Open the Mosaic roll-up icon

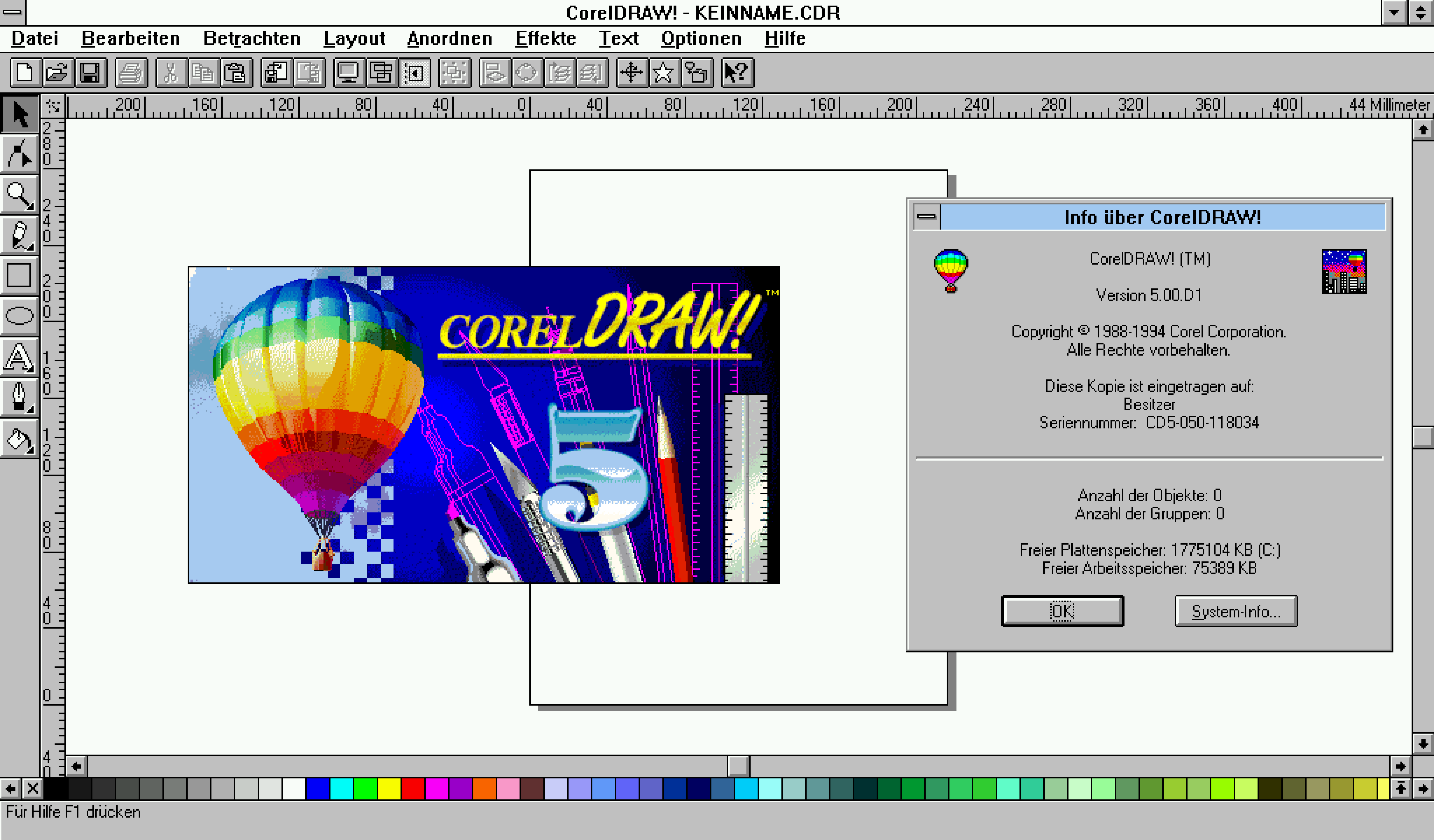point(696,73)
